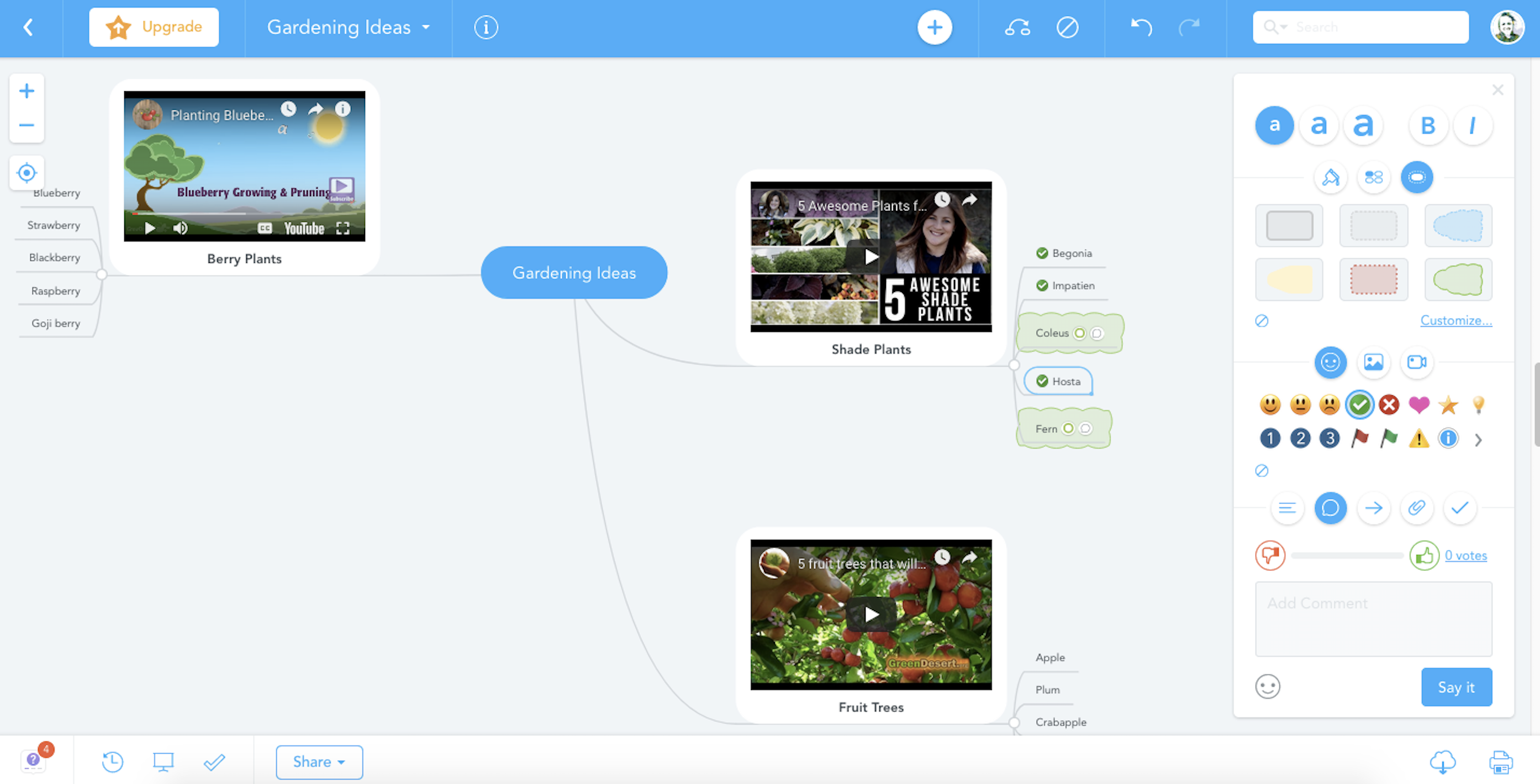Click the red flag sticker icon
This screenshot has height=784, width=1540.
(1359, 438)
